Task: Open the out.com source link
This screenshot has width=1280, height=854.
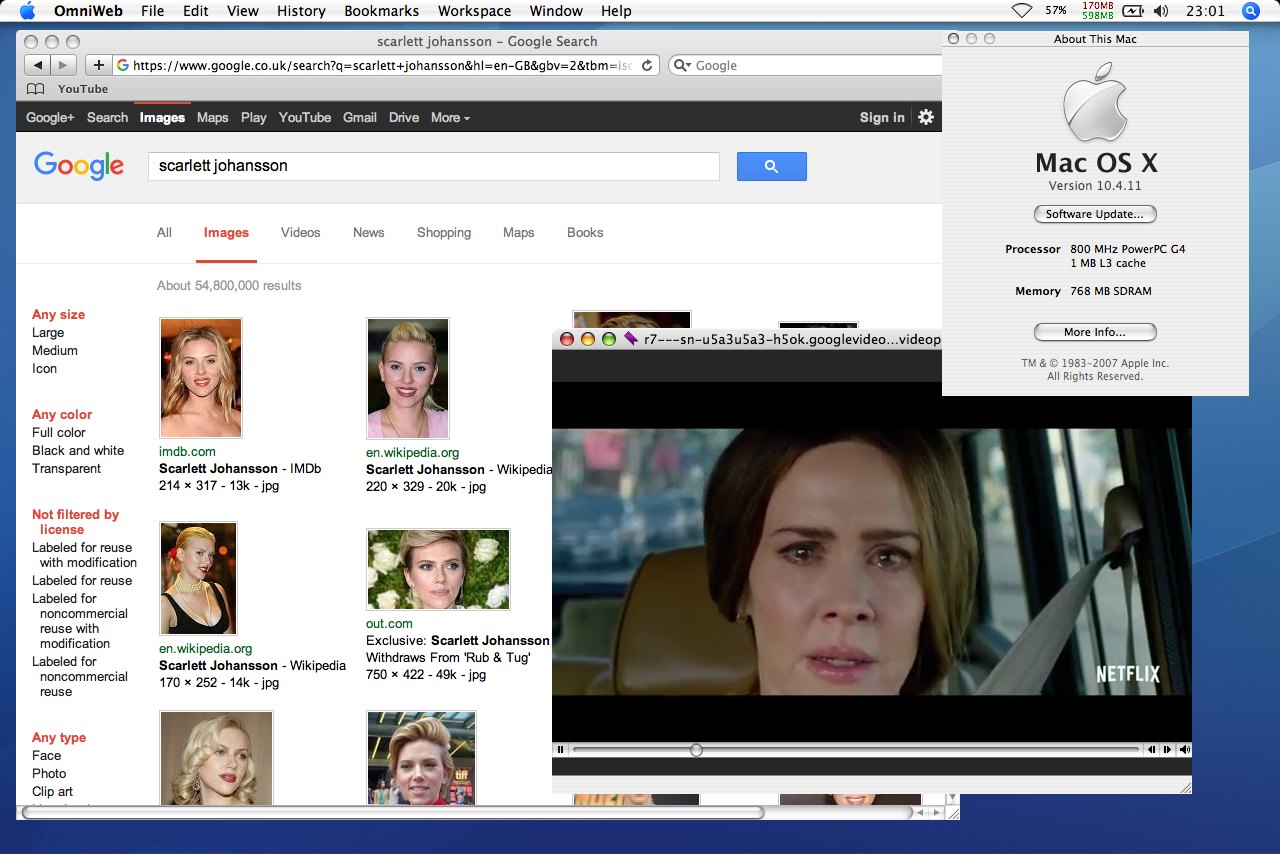Action: coord(389,623)
